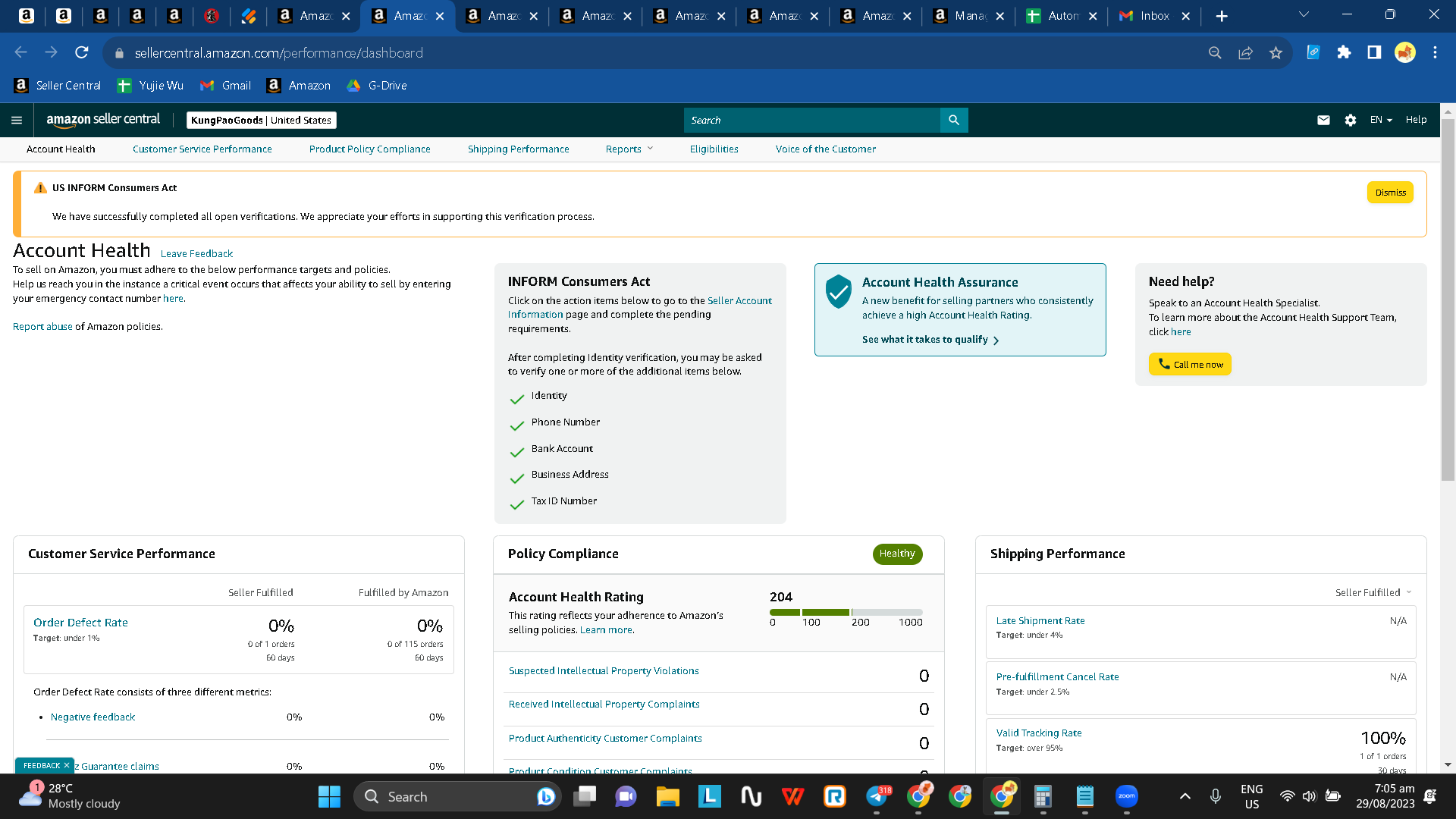
Task: Reload the page with the refresh icon
Action: tap(82, 52)
